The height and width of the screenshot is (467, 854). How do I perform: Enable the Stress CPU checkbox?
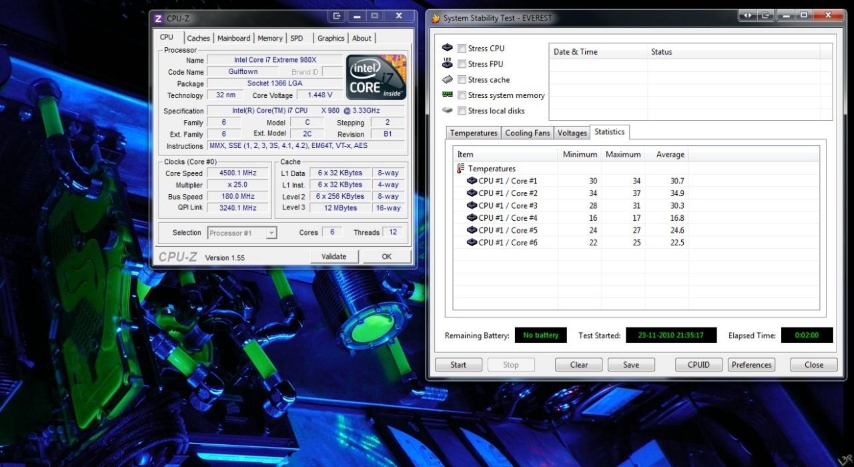coord(462,48)
